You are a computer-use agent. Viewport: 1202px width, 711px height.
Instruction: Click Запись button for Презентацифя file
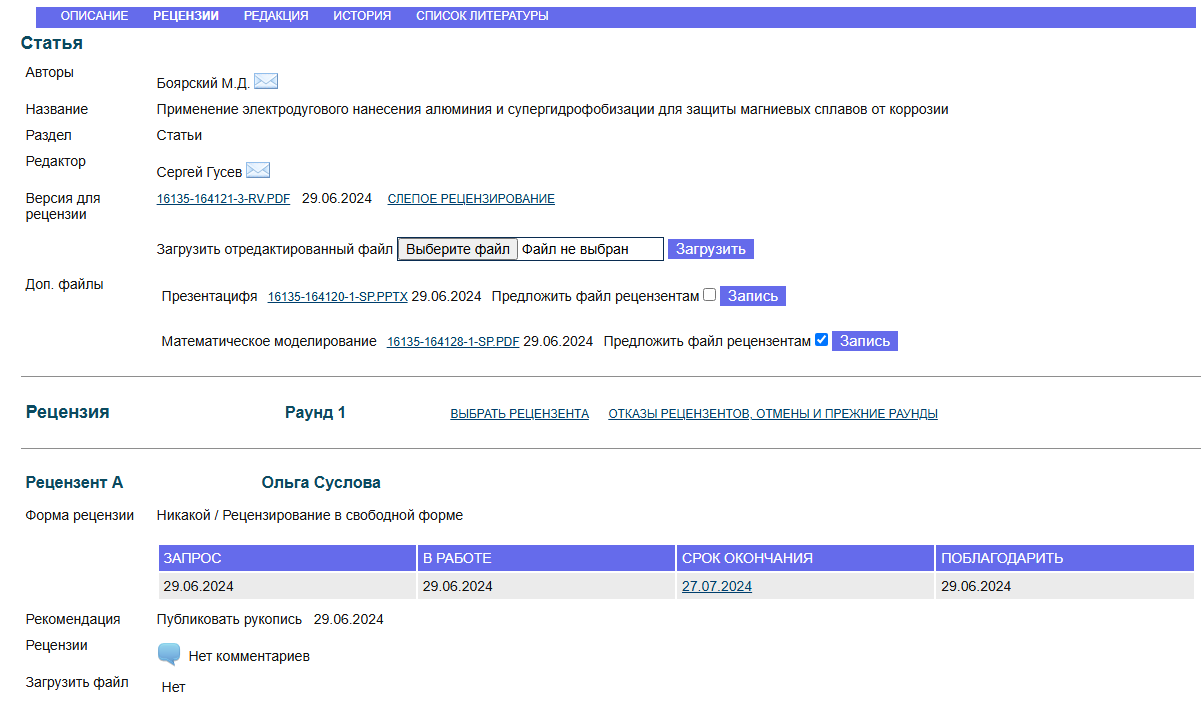753,296
